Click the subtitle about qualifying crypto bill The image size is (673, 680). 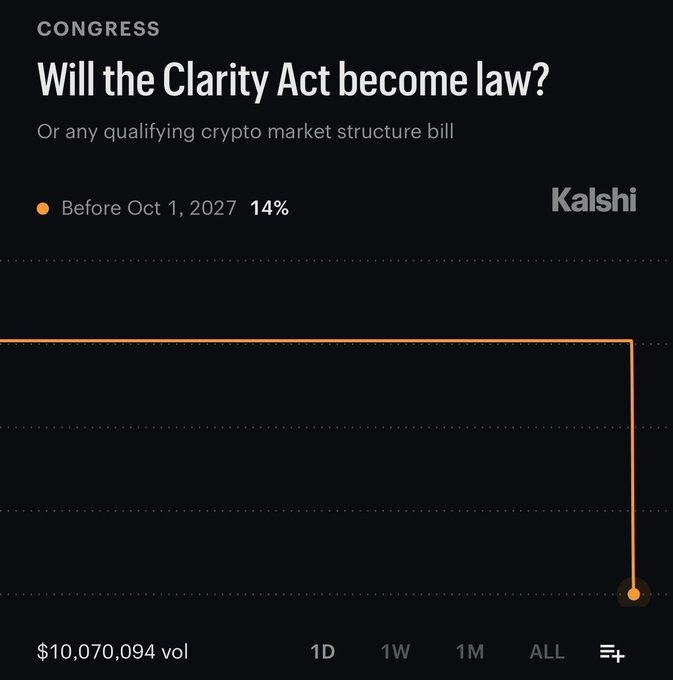[245, 132]
